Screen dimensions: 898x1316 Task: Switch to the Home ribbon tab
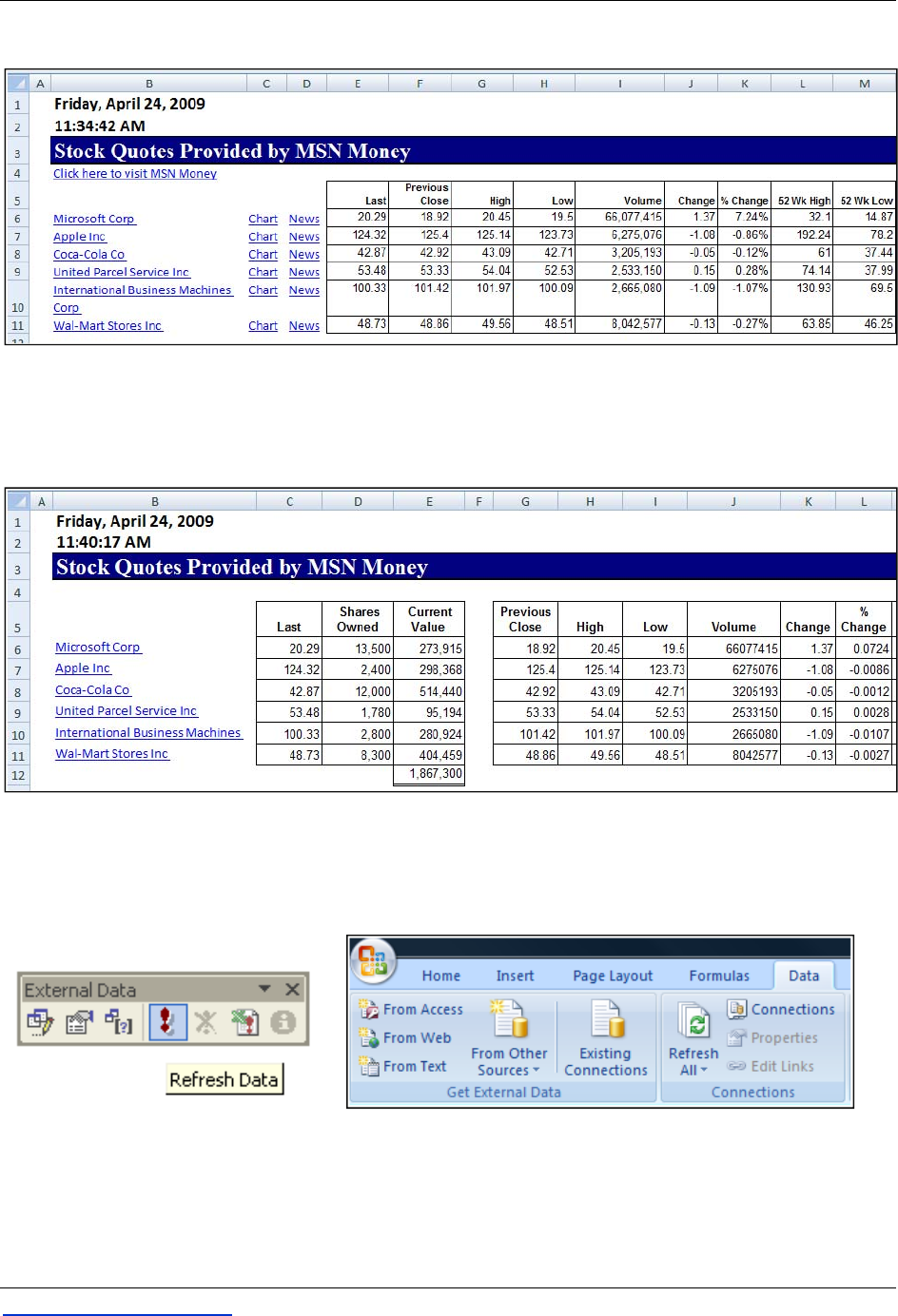coord(441,976)
